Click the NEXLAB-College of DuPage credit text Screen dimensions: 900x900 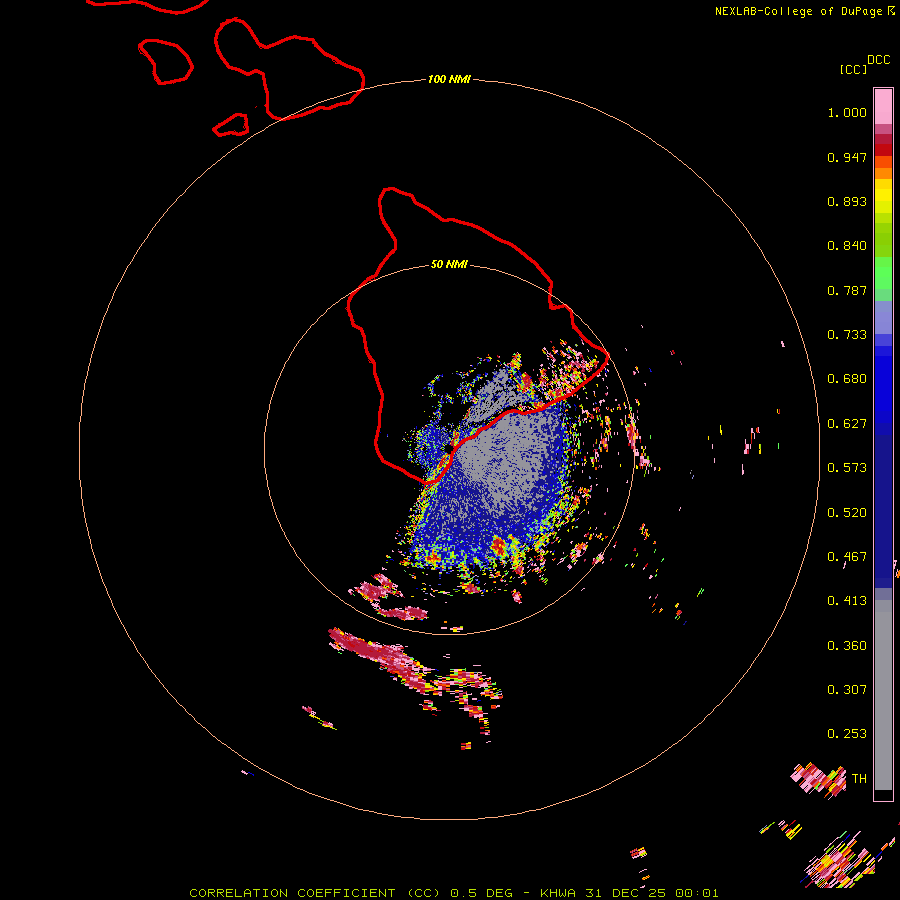coord(798,11)
